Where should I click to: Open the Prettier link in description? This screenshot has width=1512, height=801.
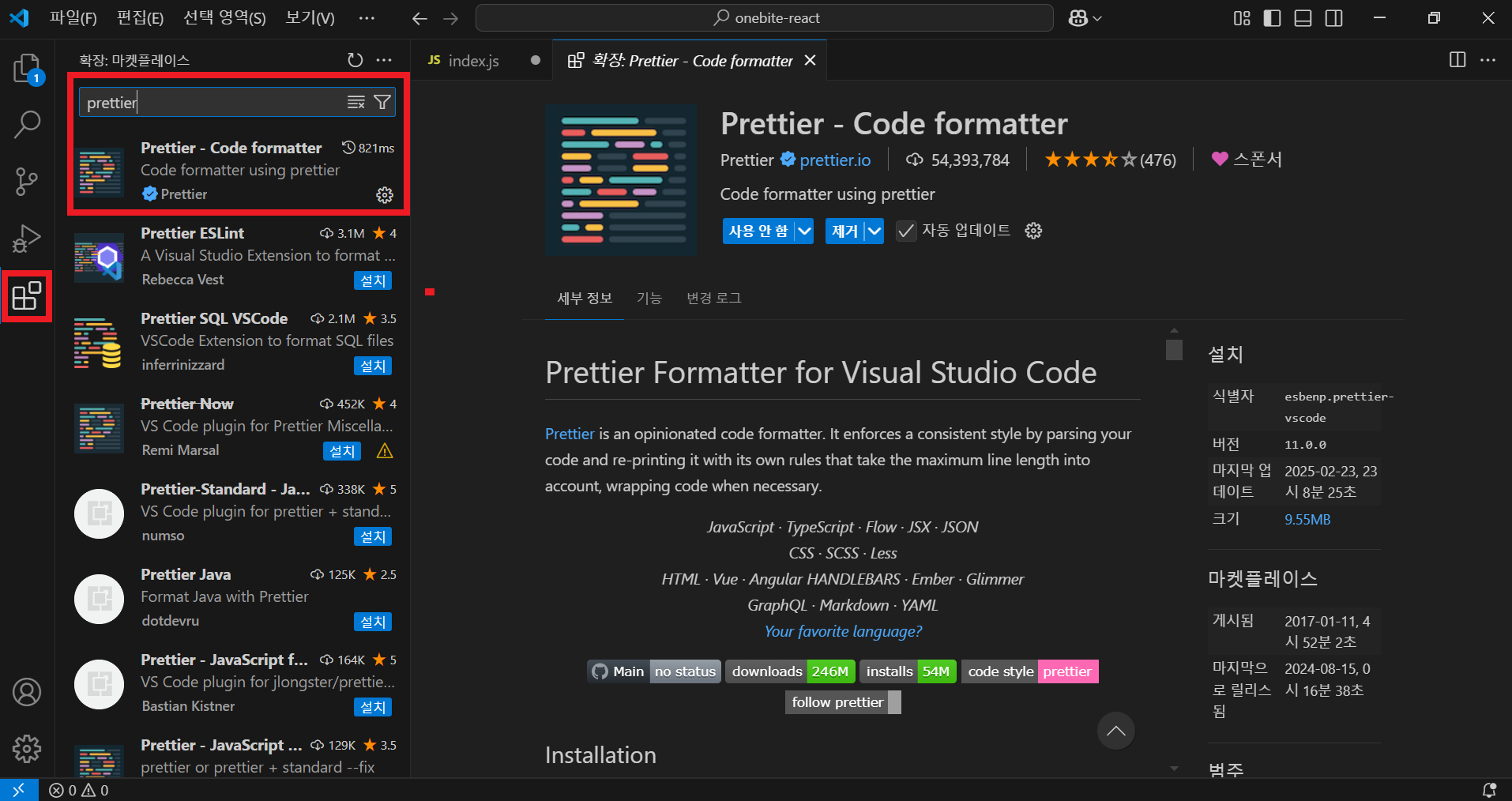[x=570, y=434]
